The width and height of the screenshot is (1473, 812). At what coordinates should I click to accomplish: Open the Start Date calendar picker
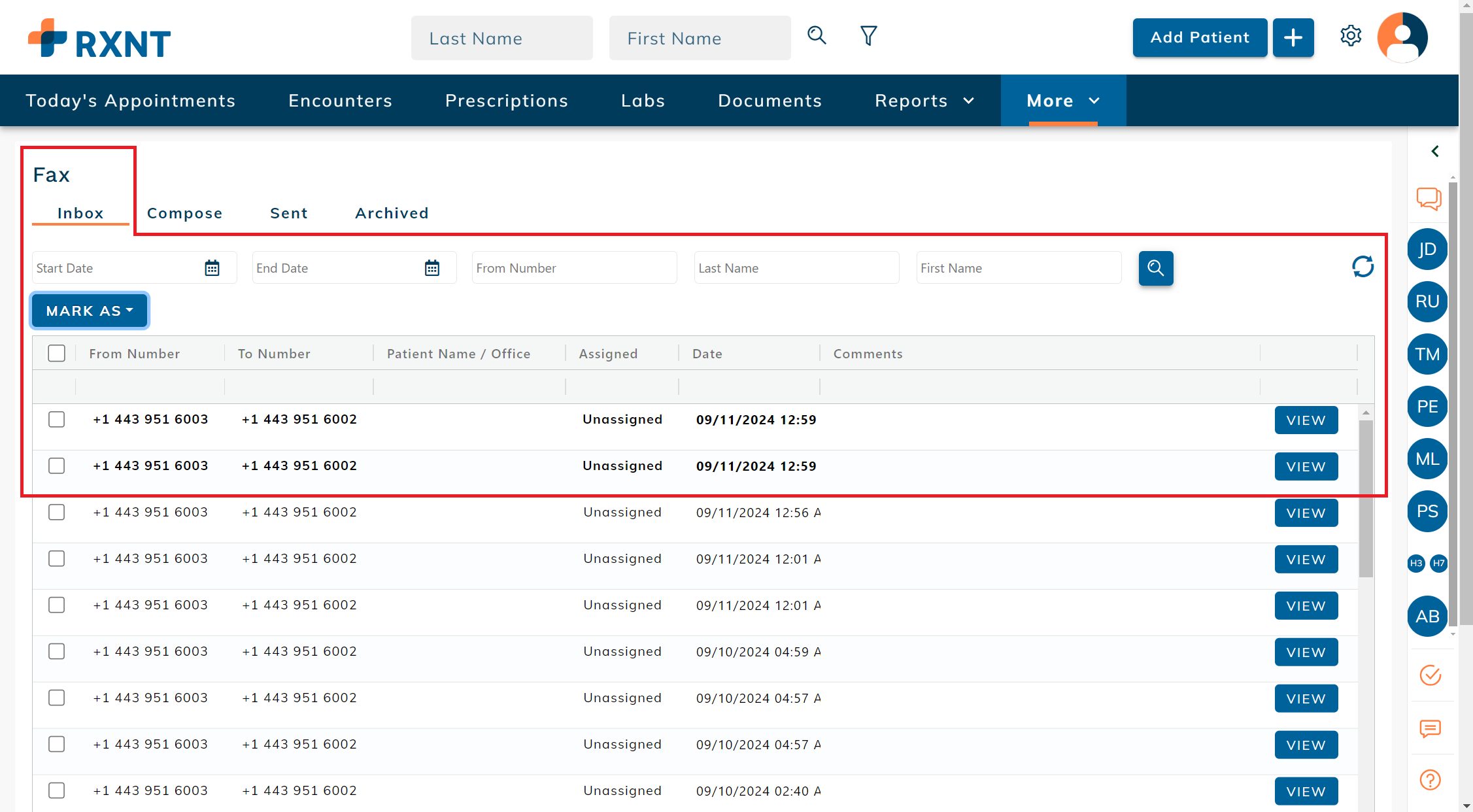pos(212,268)
